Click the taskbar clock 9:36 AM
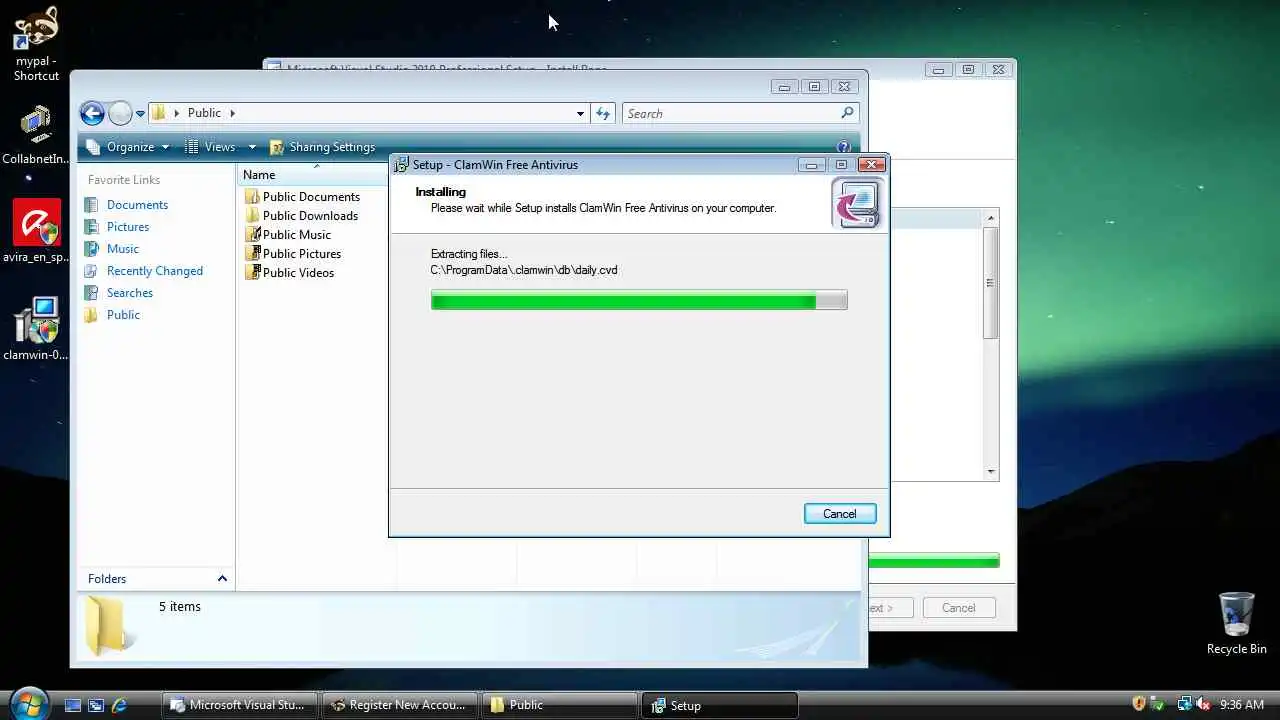This screenshot has width=1280, height=720. tap(1242, 705)
